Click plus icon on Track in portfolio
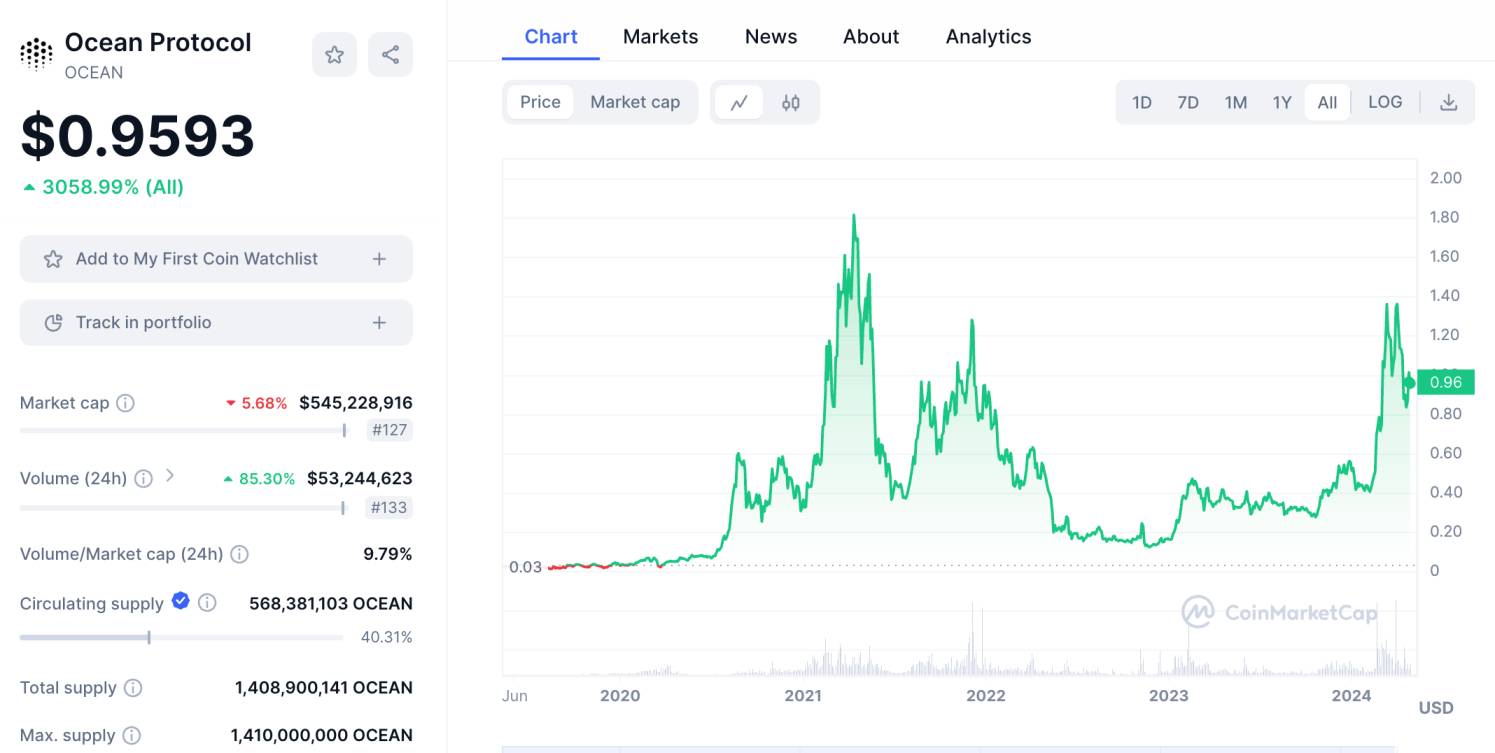Viewport: 1495px width, 753px height. pos(379,323)
